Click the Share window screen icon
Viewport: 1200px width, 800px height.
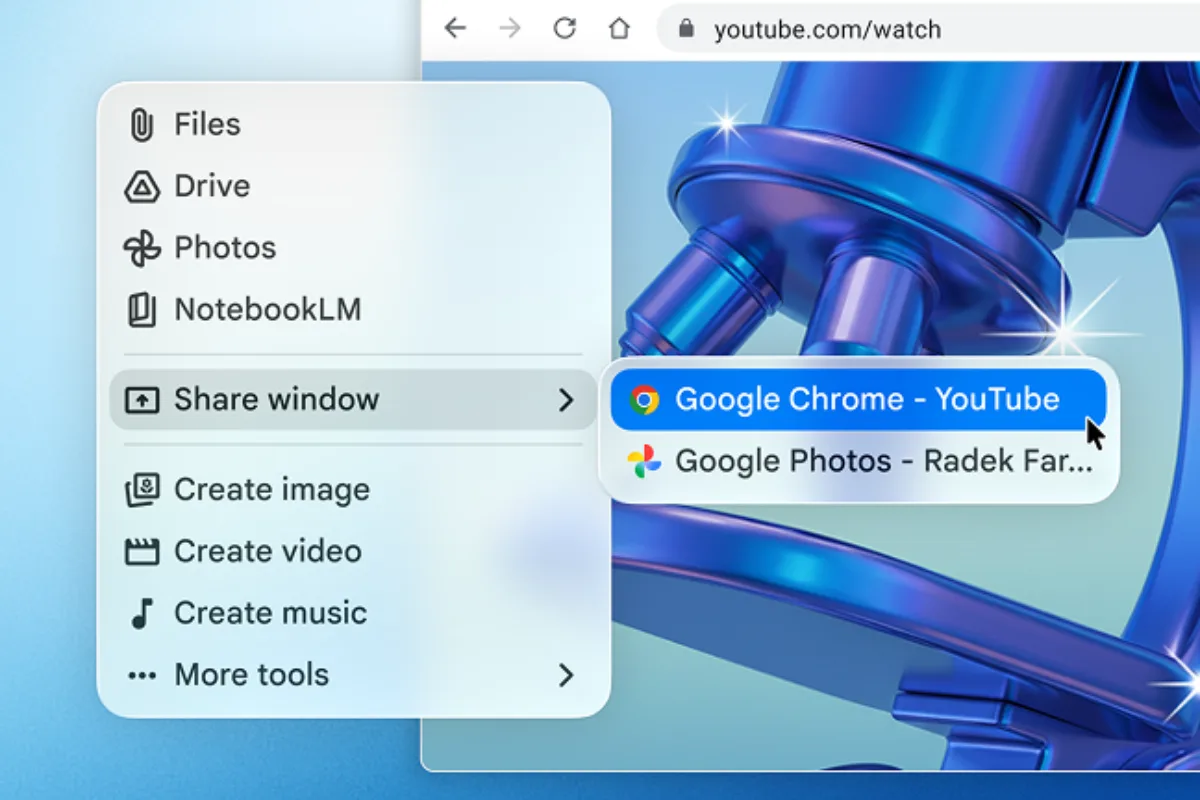[141, 400]
